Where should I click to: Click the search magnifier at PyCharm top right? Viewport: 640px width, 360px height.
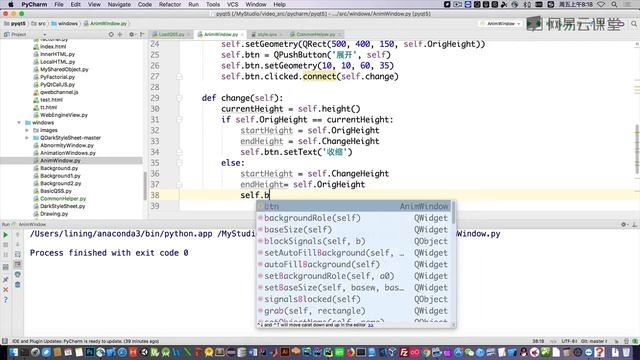click(634, 24)
